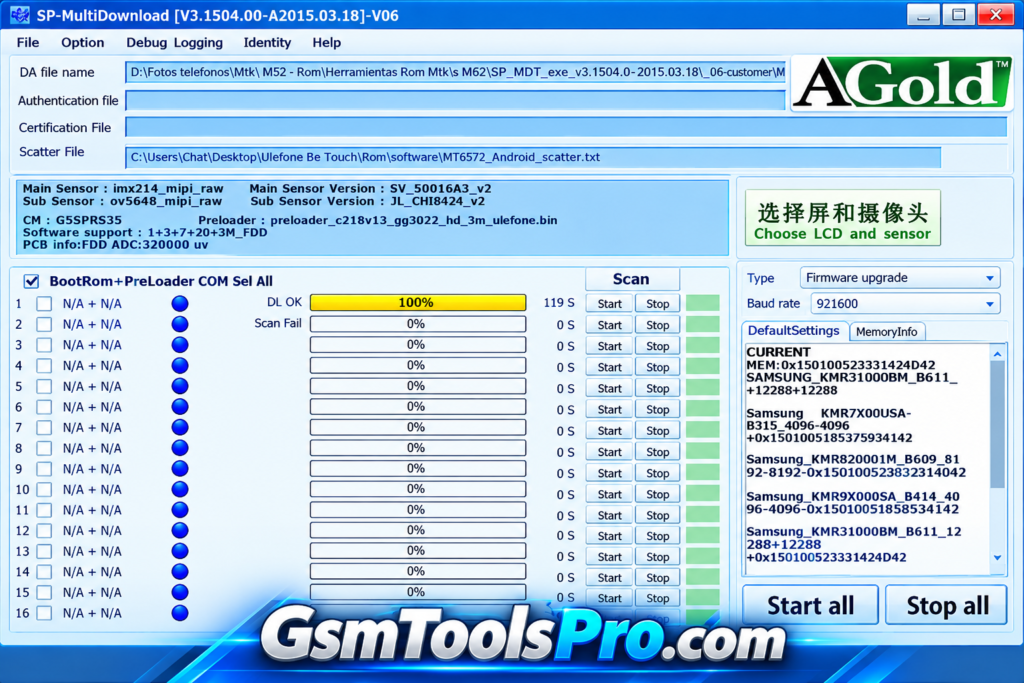Open the Baud rate dropdown showing 921600

tap(905, 304)
